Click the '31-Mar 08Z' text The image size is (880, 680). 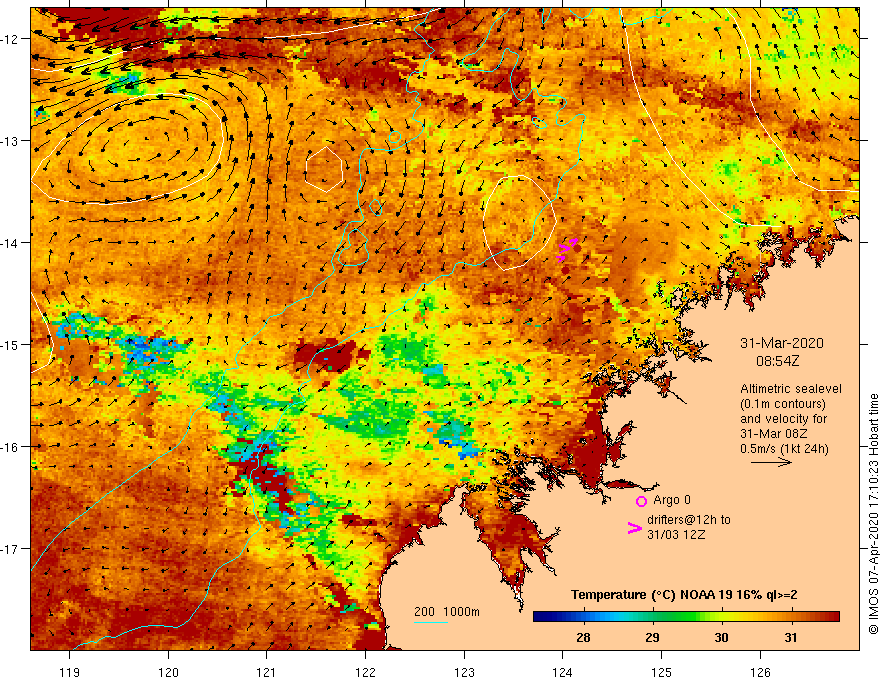click(x=775, y=434)
